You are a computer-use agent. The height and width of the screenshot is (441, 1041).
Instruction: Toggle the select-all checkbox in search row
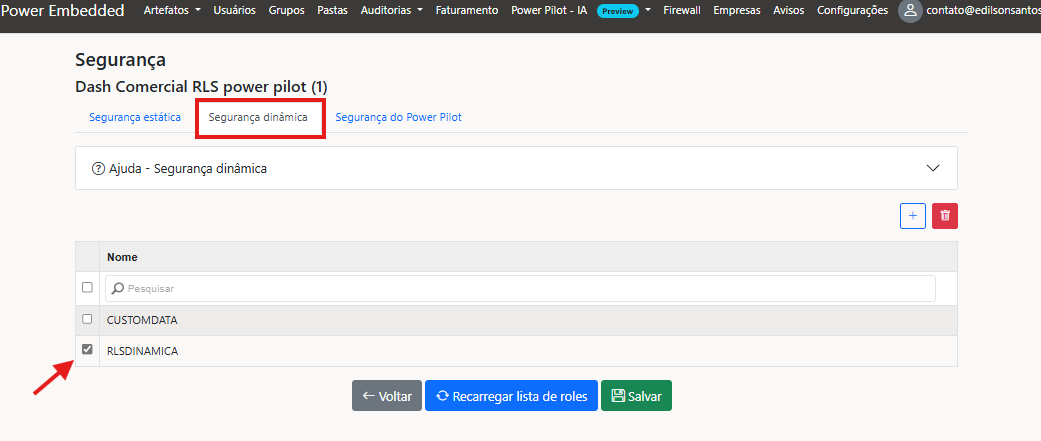(x=87, y=288)
